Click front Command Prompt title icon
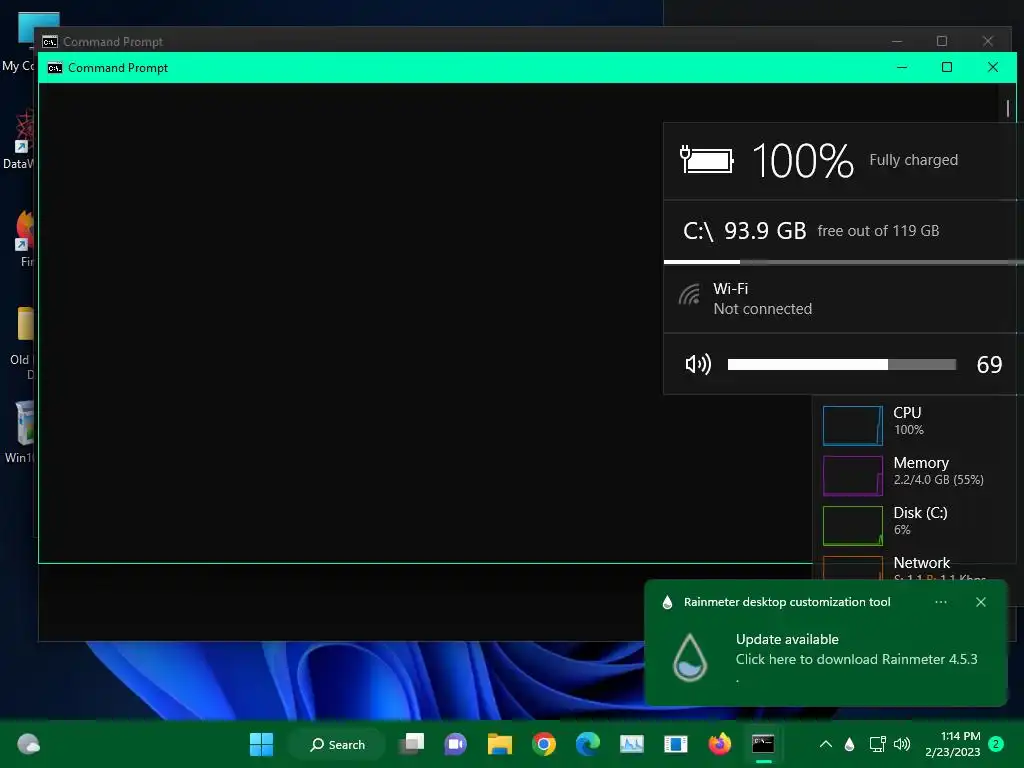The height and width of the screenshot is (768, 1024). (55, 68)
